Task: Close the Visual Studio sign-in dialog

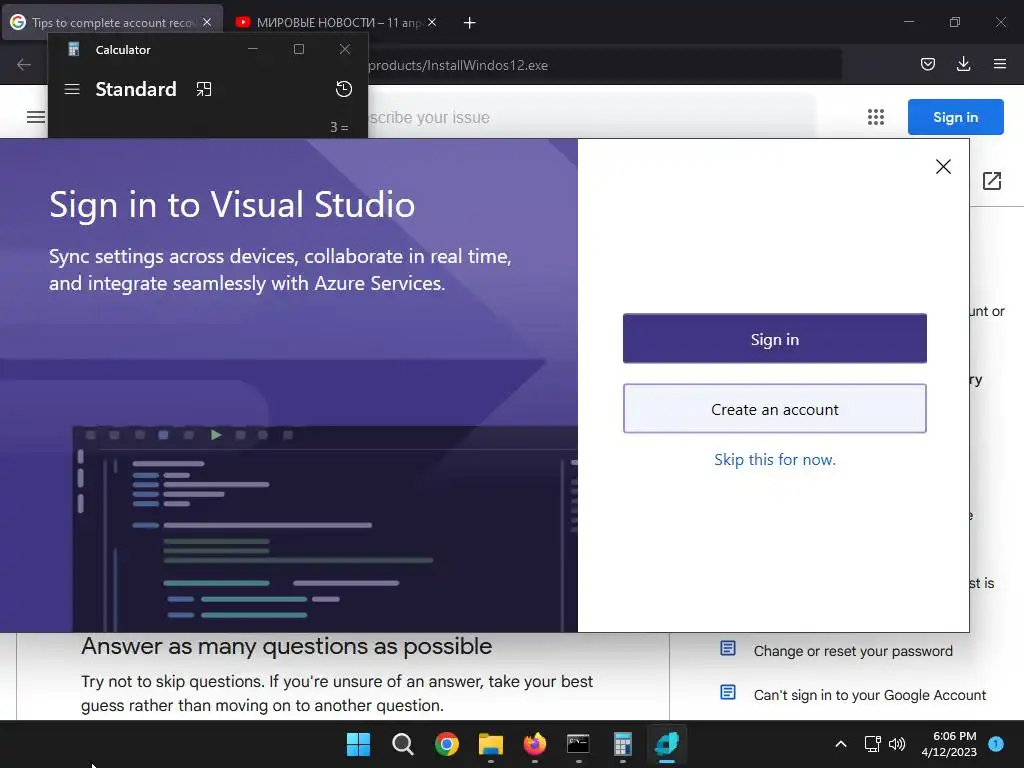Action: click(943, 167)
